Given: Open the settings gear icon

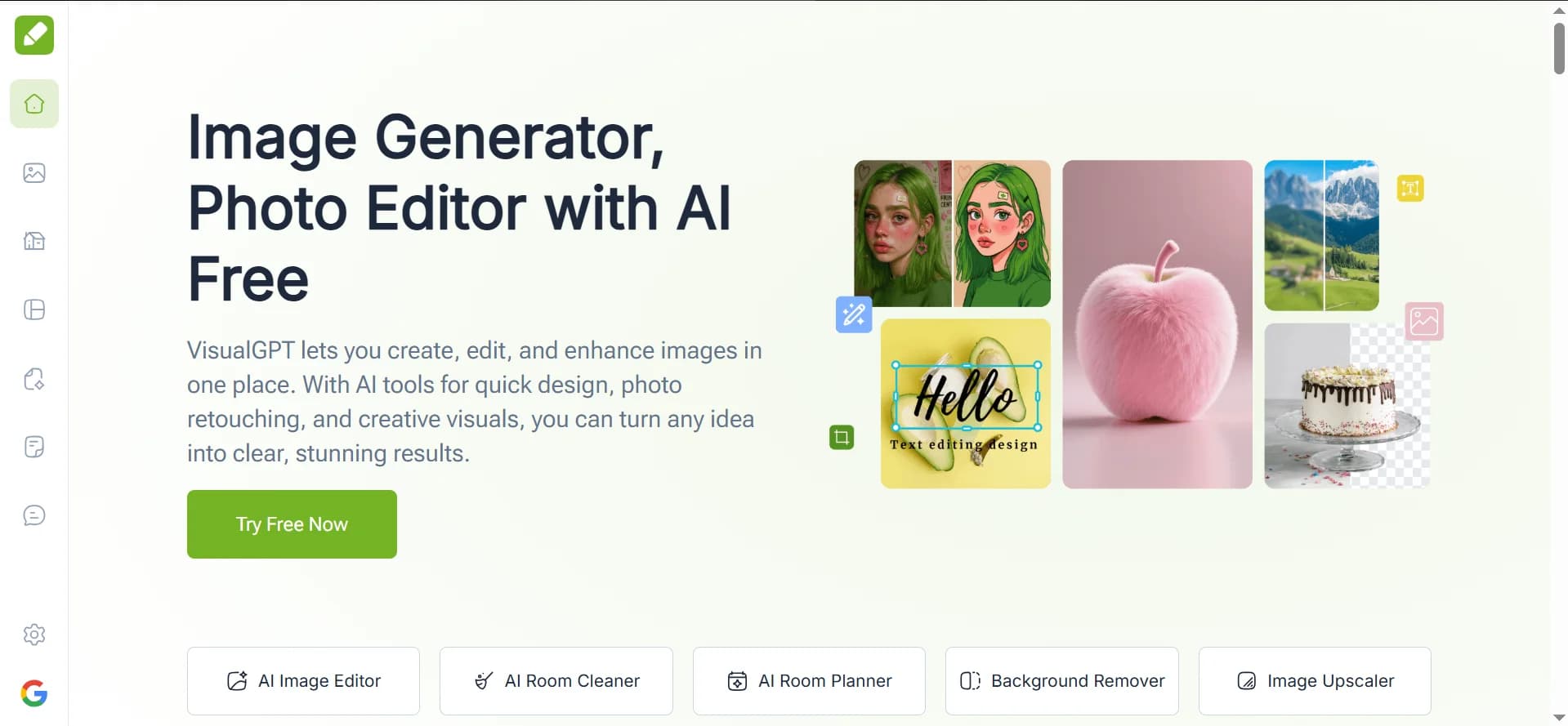Looking at the screenshot, I should click(x=34, y=635).
